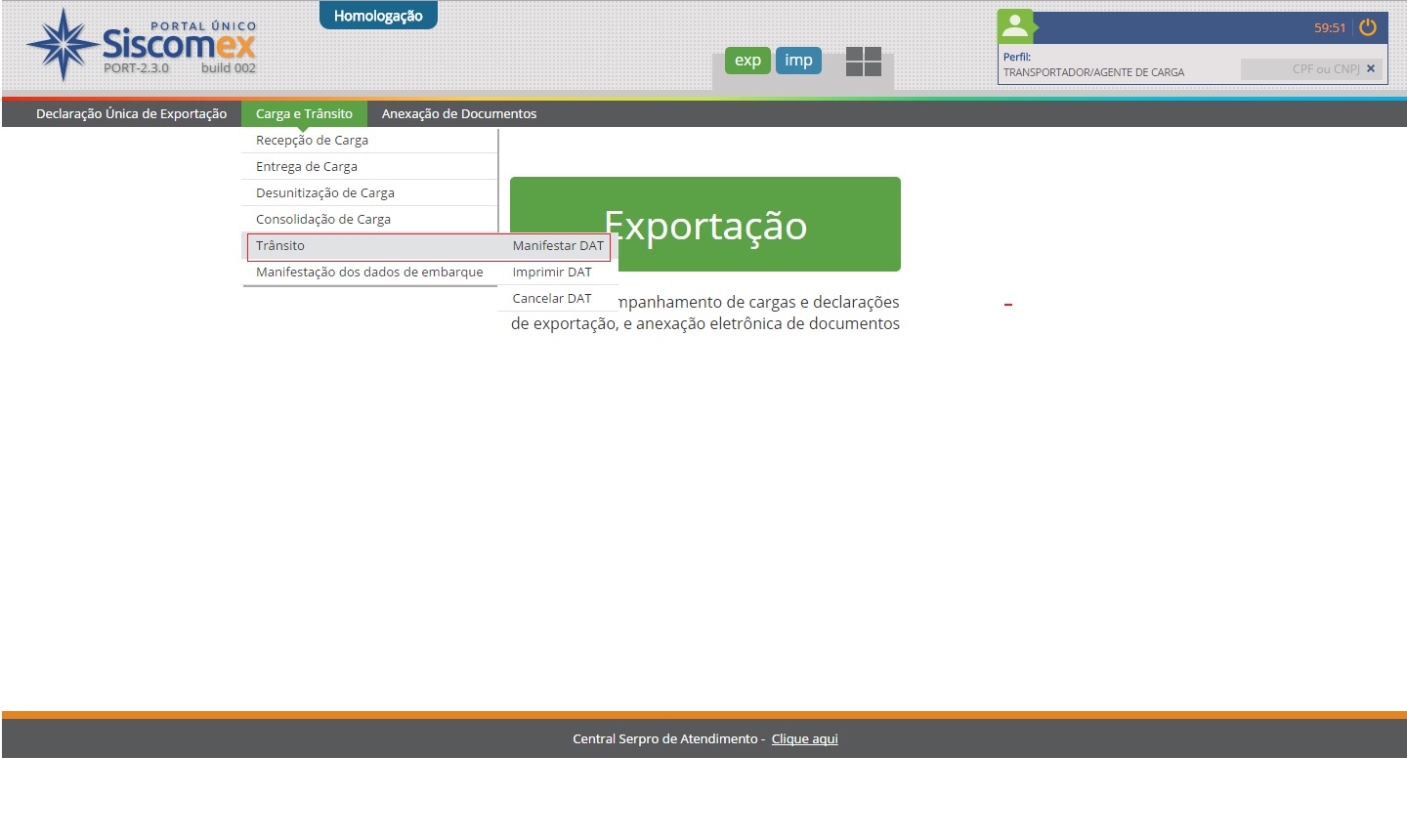Open the Trânsito submenu item
Image resolution: width=1407 pixels, height=840 pixels.
click(280, 245)
